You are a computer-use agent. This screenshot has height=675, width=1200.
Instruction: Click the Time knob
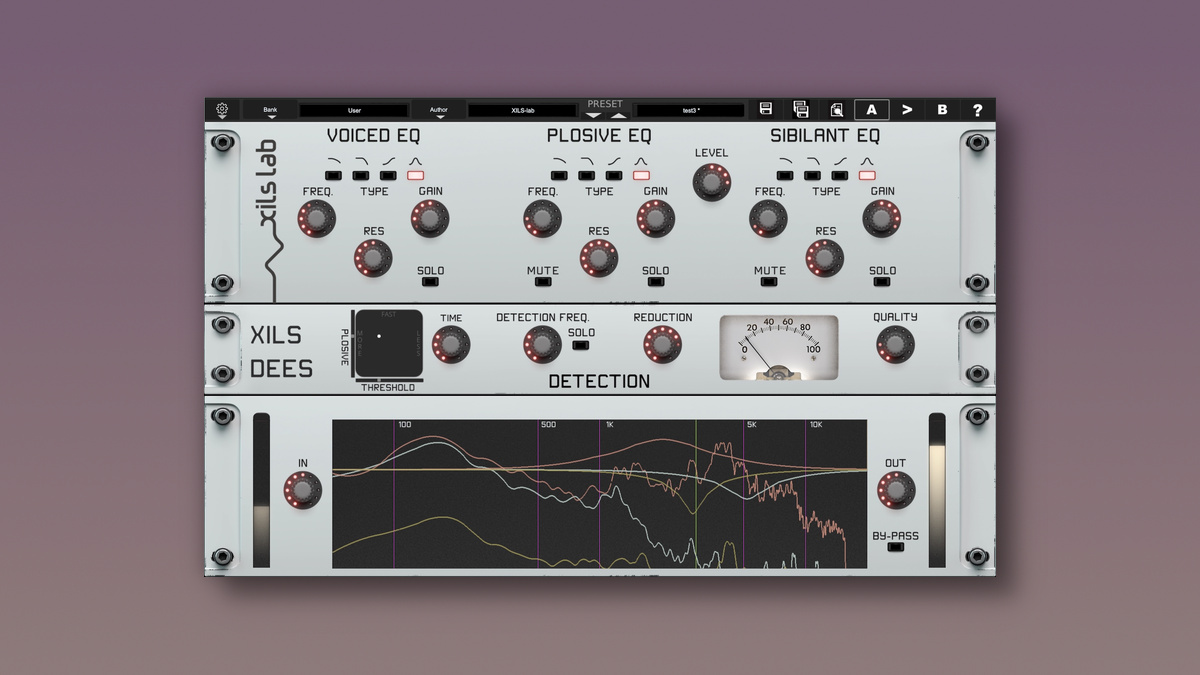coord(451,345)
